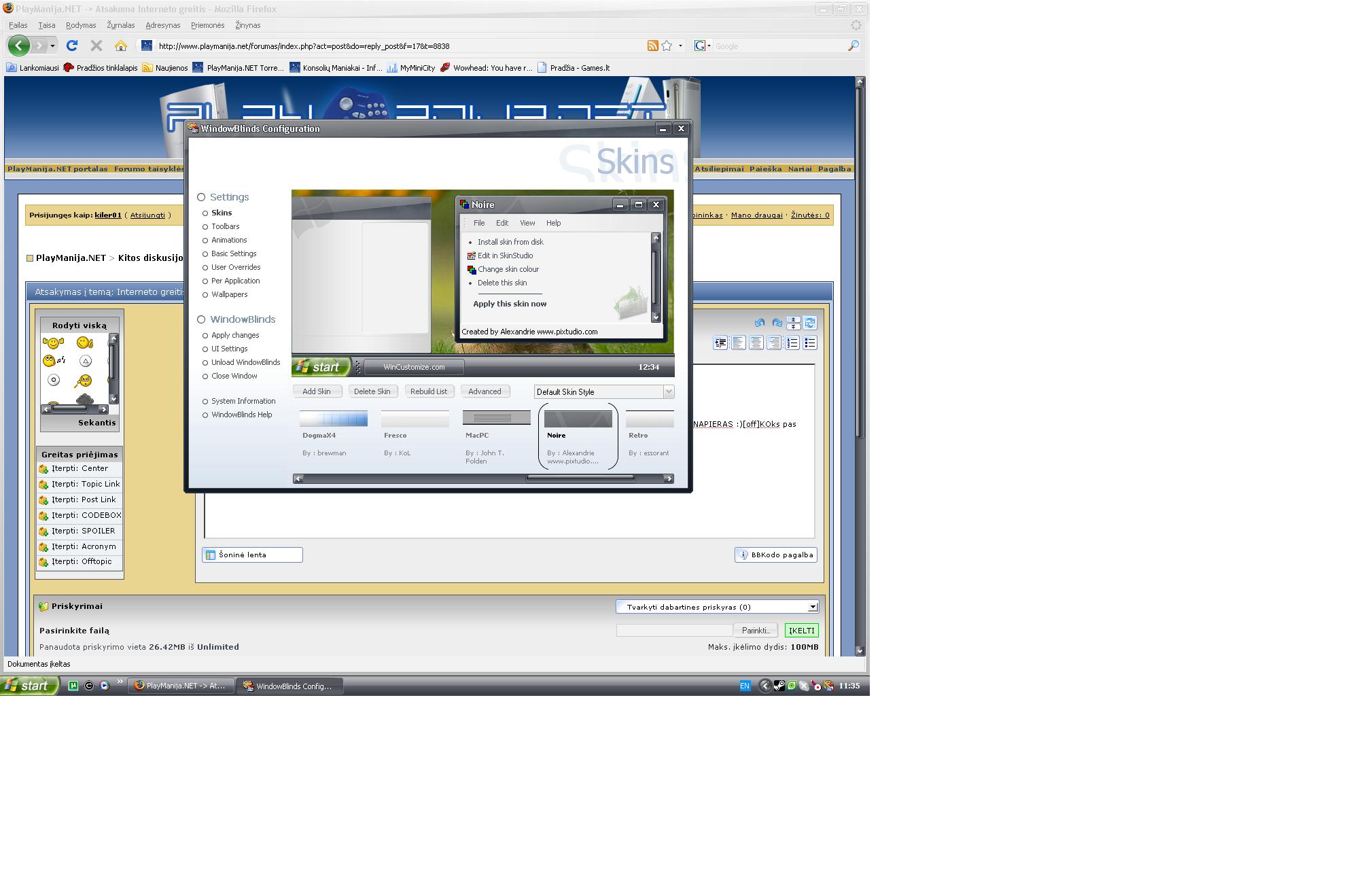
Task: Open media player quick launch icon
Action: point(104,686)
